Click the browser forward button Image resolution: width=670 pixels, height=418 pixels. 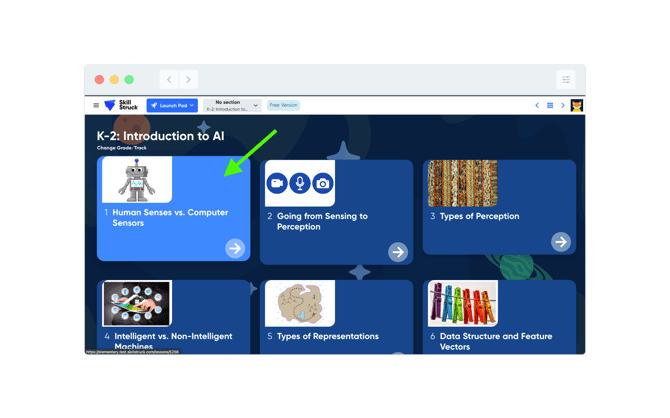pos(188,79)
